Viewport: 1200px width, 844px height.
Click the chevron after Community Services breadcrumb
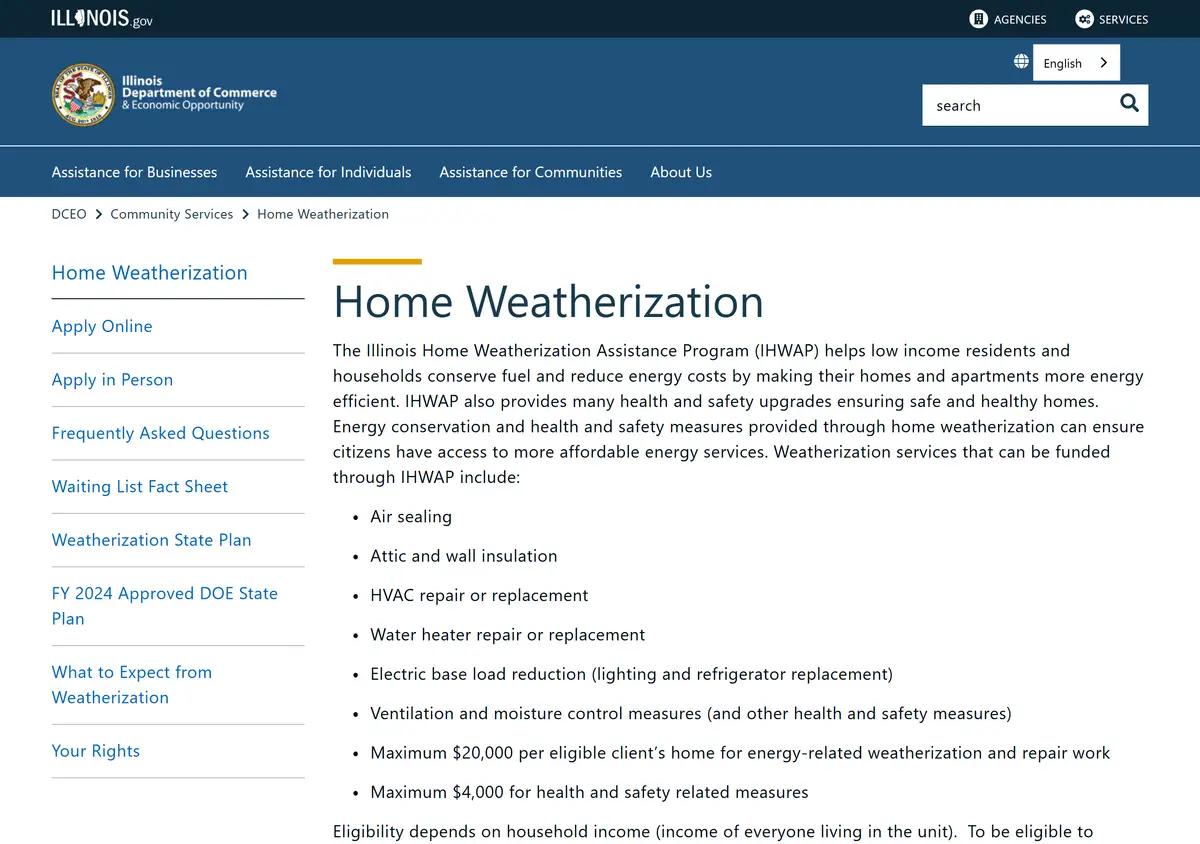[245, 215]
